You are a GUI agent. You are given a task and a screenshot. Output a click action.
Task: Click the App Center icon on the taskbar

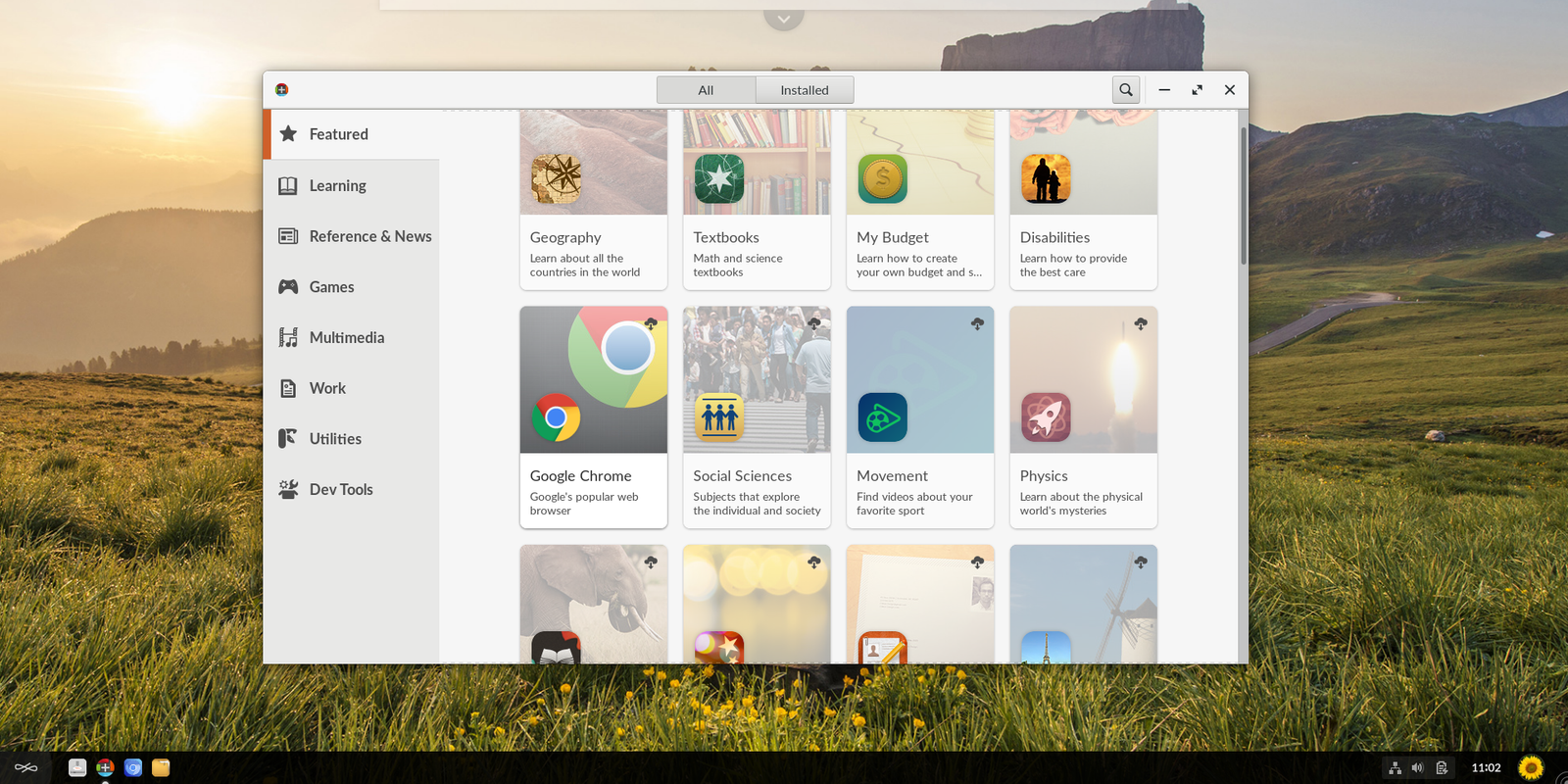105,767
